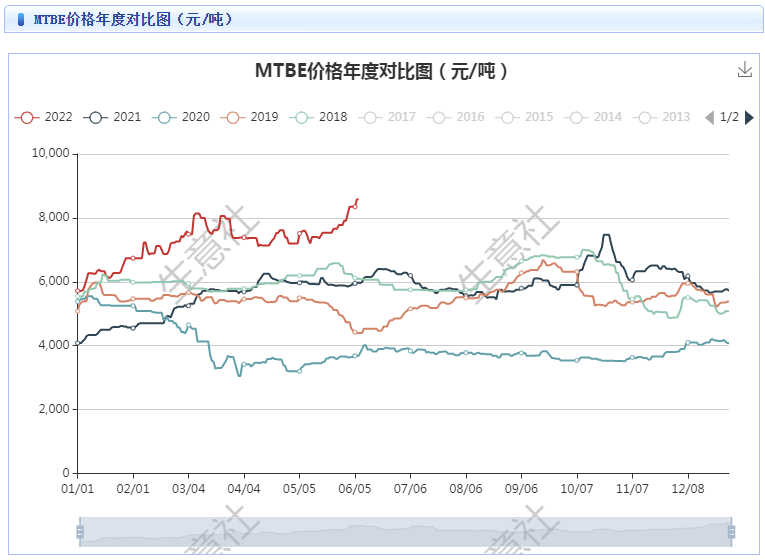
Task: Click the 2021 line peak in late October
Action: [x=606, y=235]
